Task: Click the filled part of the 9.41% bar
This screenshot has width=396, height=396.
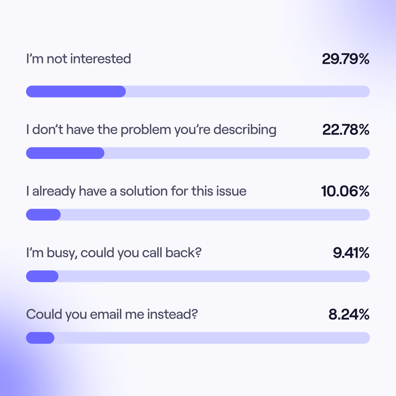Action: click(42, 276)
